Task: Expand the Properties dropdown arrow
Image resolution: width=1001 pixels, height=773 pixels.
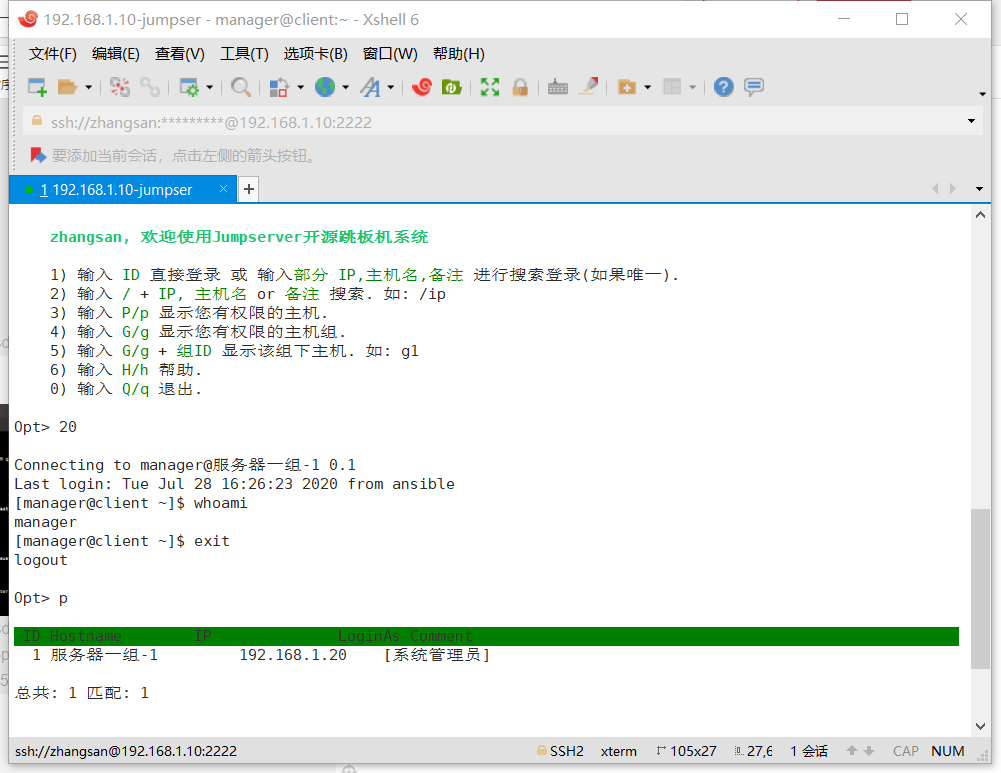Action: [x=209, y=87]
